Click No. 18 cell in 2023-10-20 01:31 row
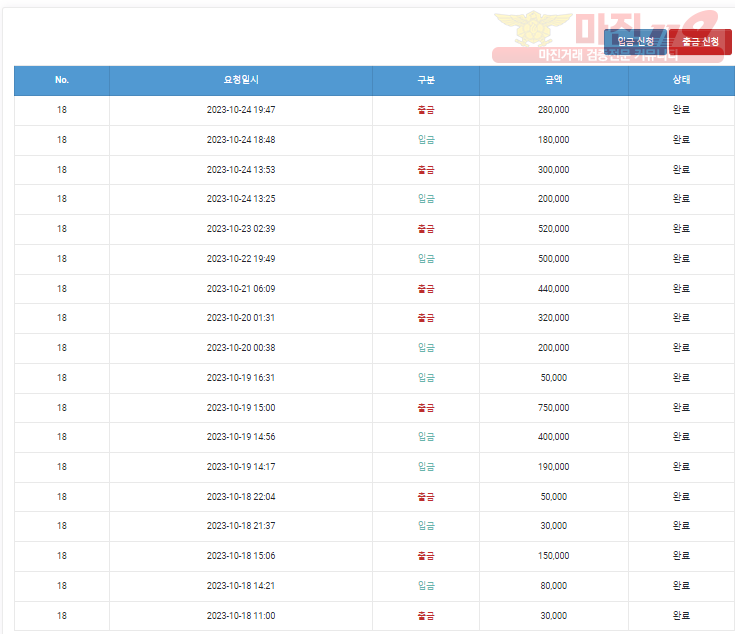Viewport: 735px width, 634px height. pyautogui.click(x=62, y=318)
